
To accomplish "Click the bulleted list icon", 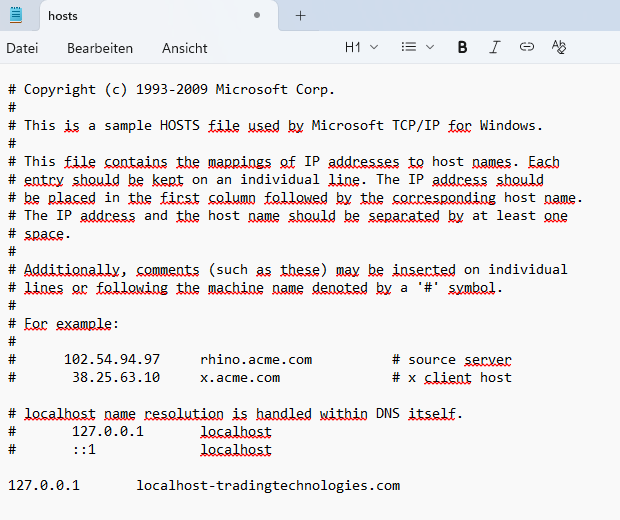I will 408,47.
